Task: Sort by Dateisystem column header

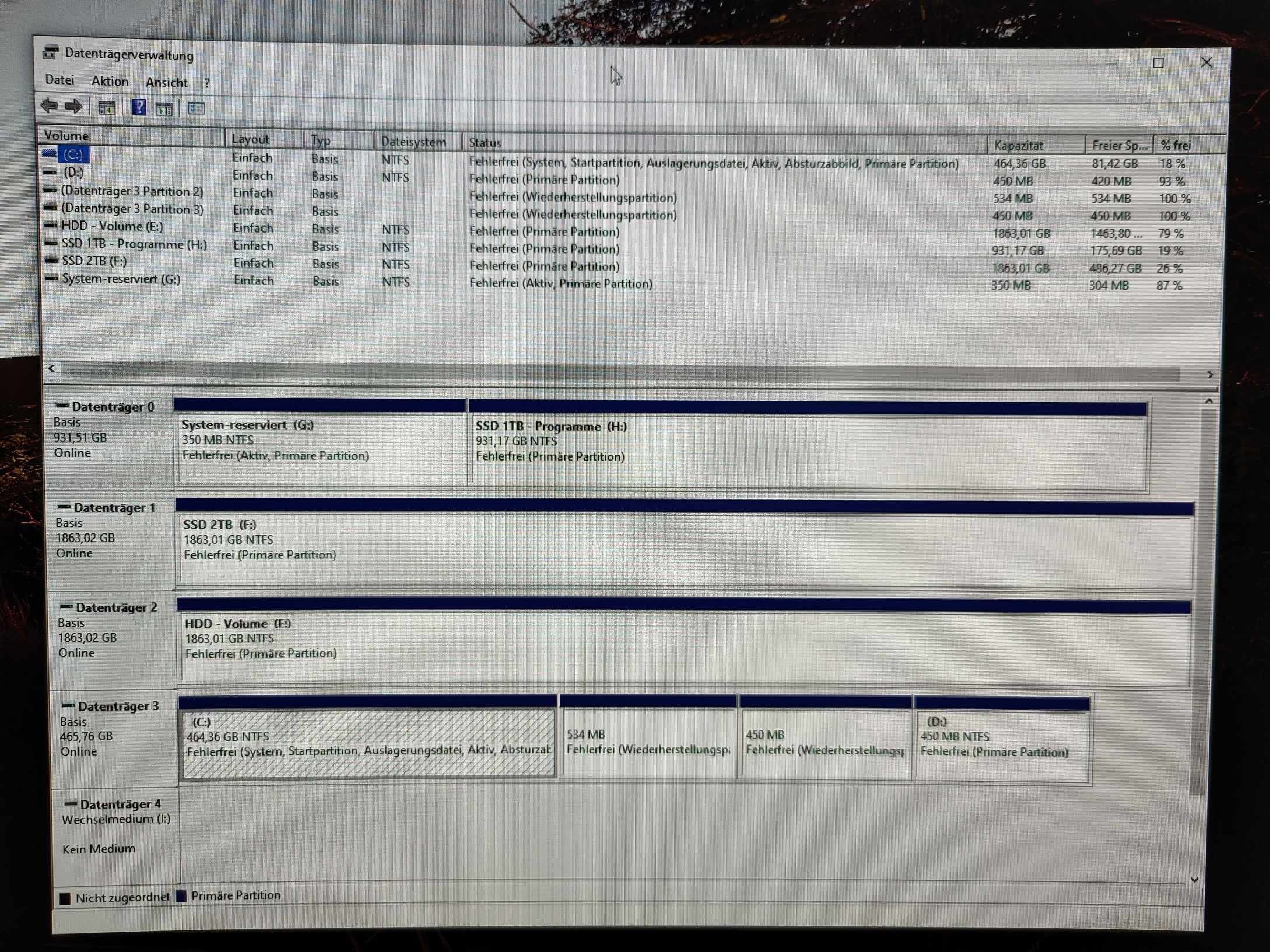Action: [x=413, y=142]
